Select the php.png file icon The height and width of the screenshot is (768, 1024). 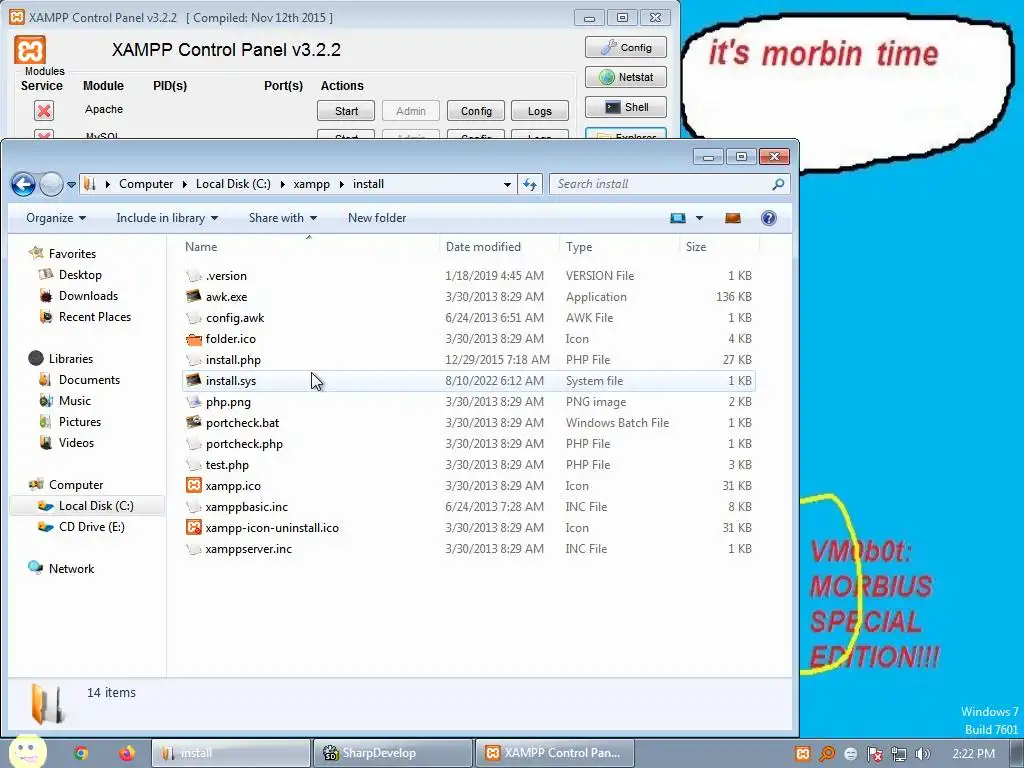pyautogui.click(x=193, y=402)
